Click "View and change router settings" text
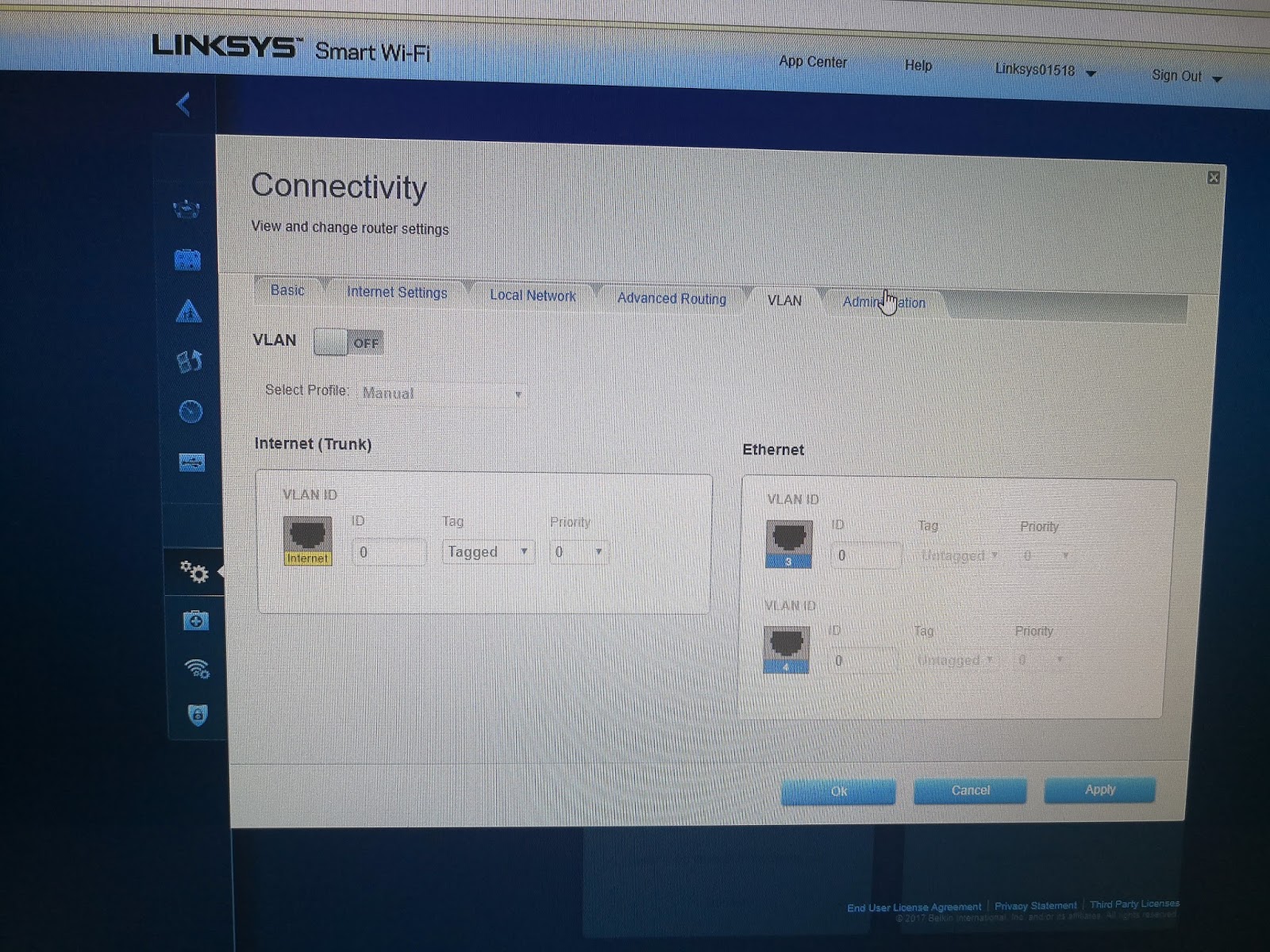Screen dimensions: 1270x952 pos(350,228)
